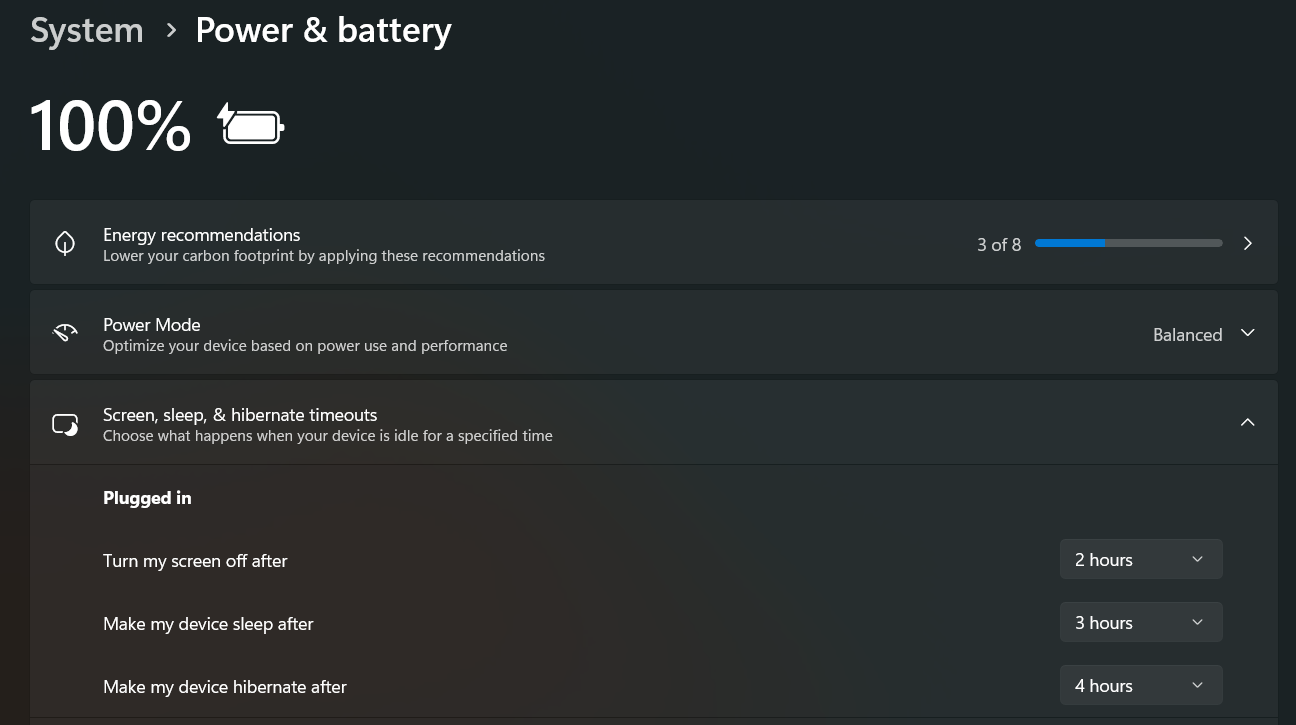Click the Balanced power mode label
The image size is (1296, 725).
click(1187, 335)
